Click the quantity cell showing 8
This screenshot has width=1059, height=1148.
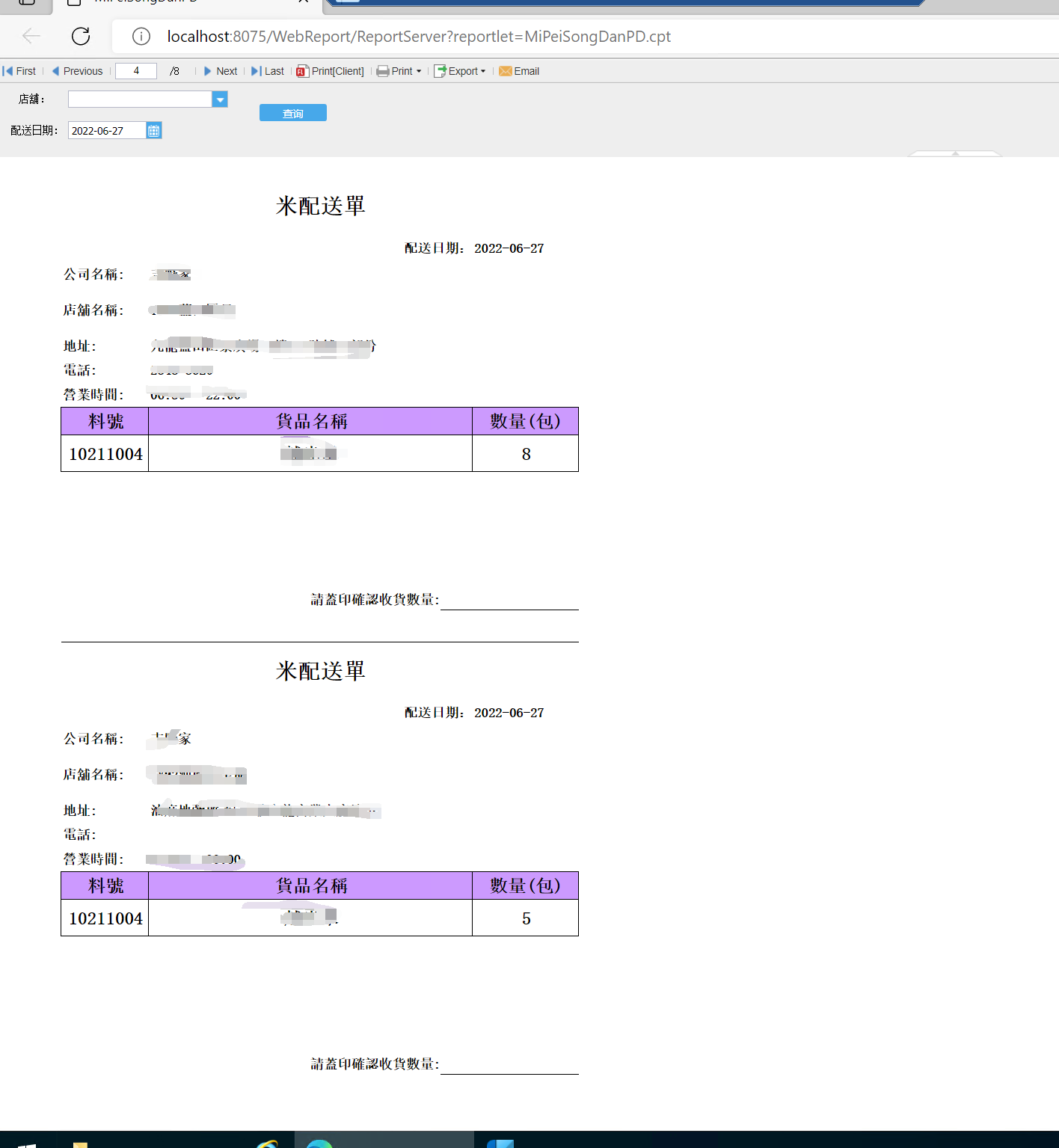526,454
